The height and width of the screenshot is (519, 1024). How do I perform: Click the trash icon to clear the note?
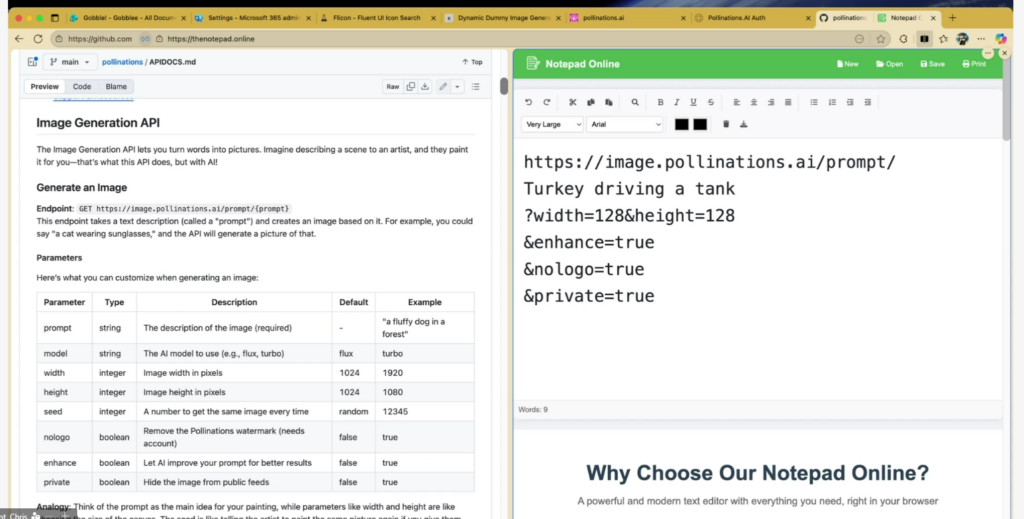[x=726, y=124]
